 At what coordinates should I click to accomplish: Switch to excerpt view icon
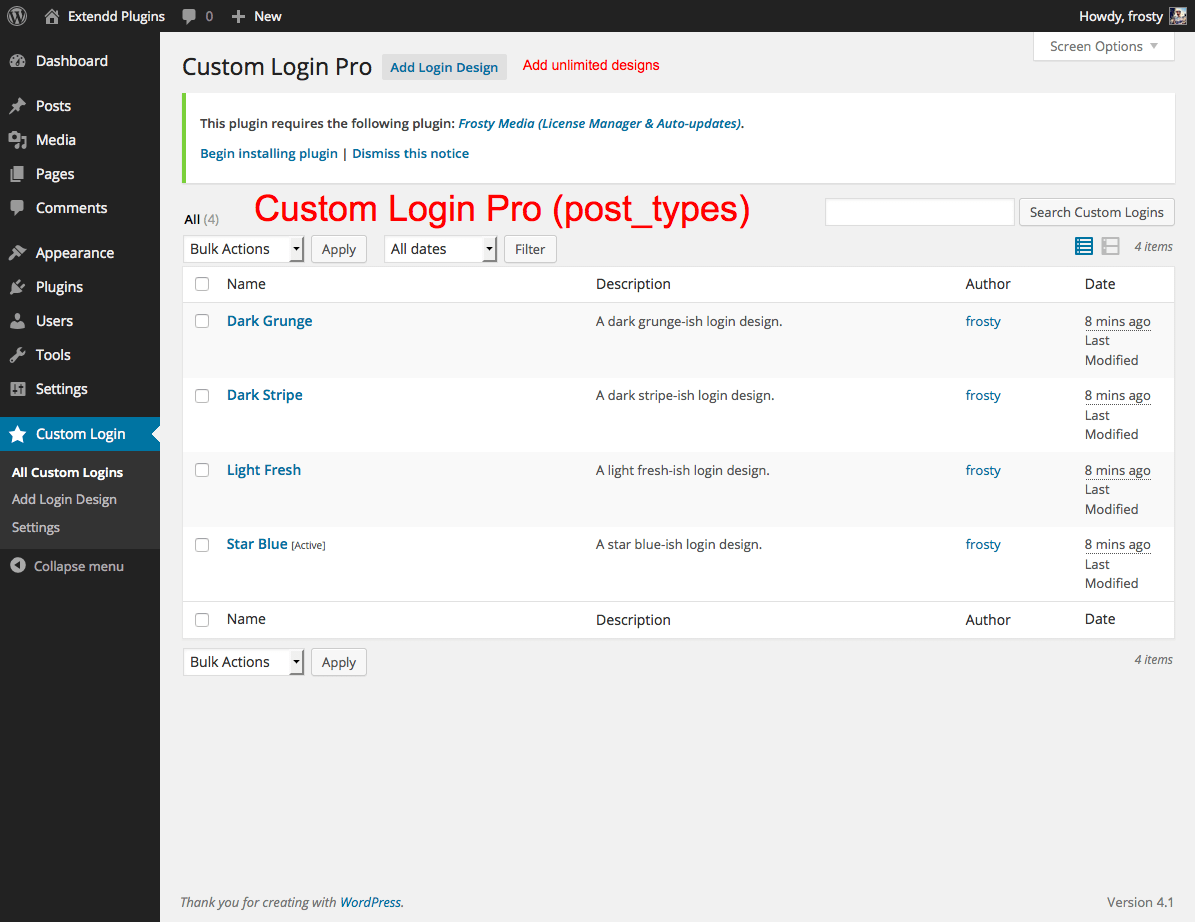pyautogui.click(x=1110, y=246)
